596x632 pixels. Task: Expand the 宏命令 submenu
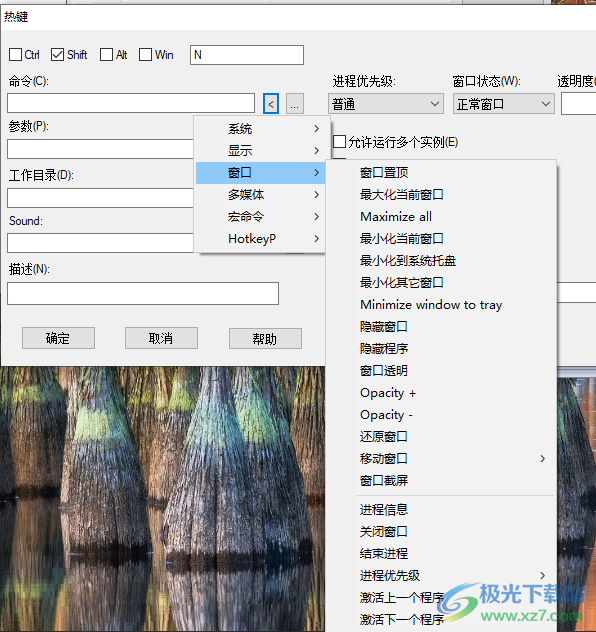click(260, 217)
